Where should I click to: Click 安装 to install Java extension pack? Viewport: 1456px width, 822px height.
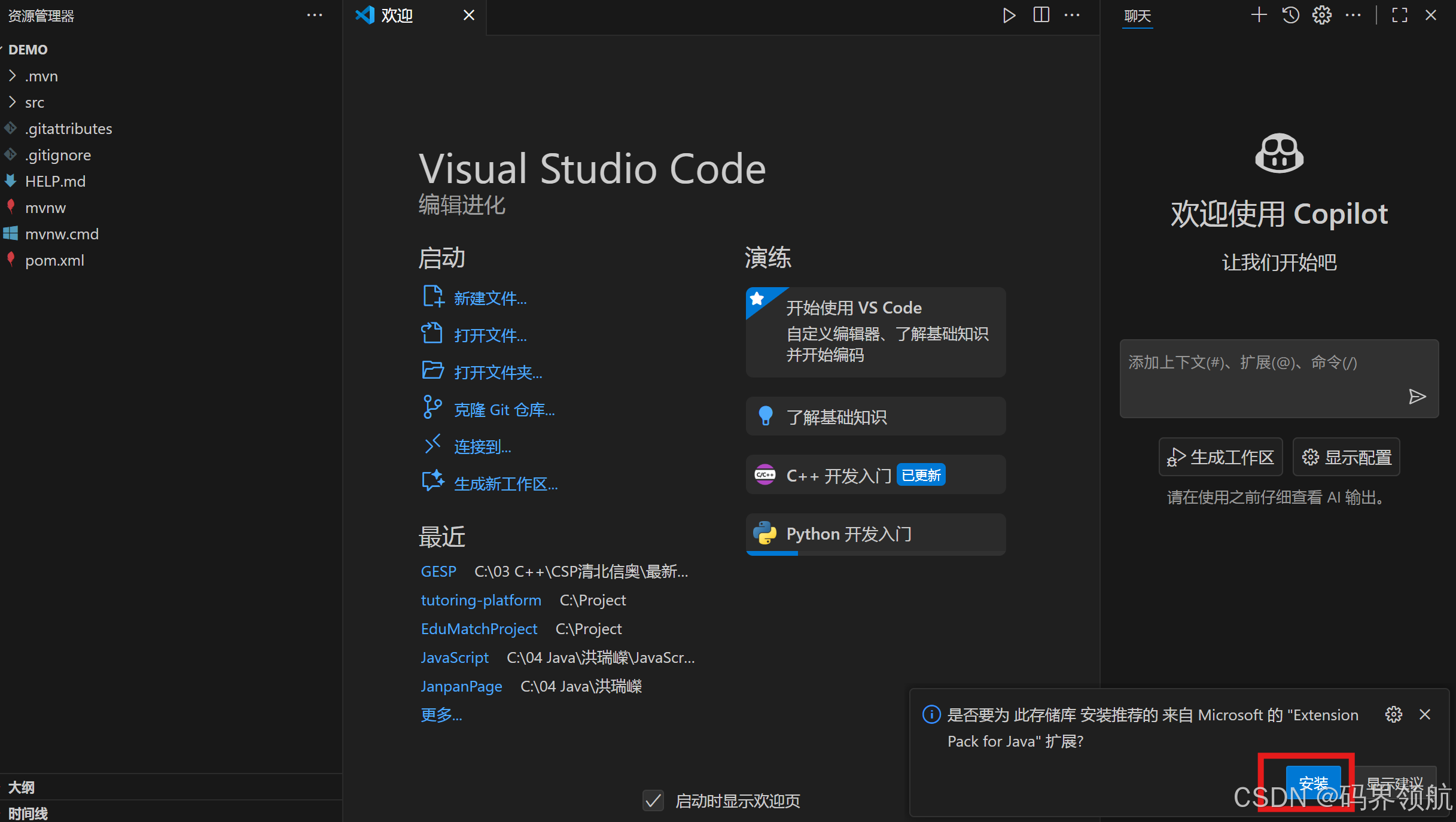click(1314, 783)
